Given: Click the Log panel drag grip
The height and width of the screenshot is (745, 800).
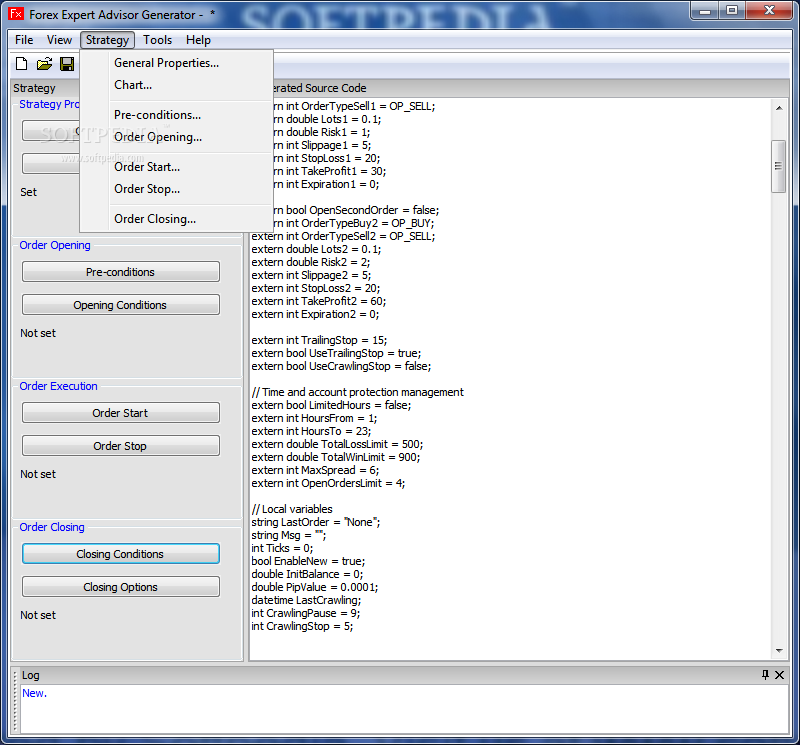Looking at the screenshot, I should pos(15,702).
